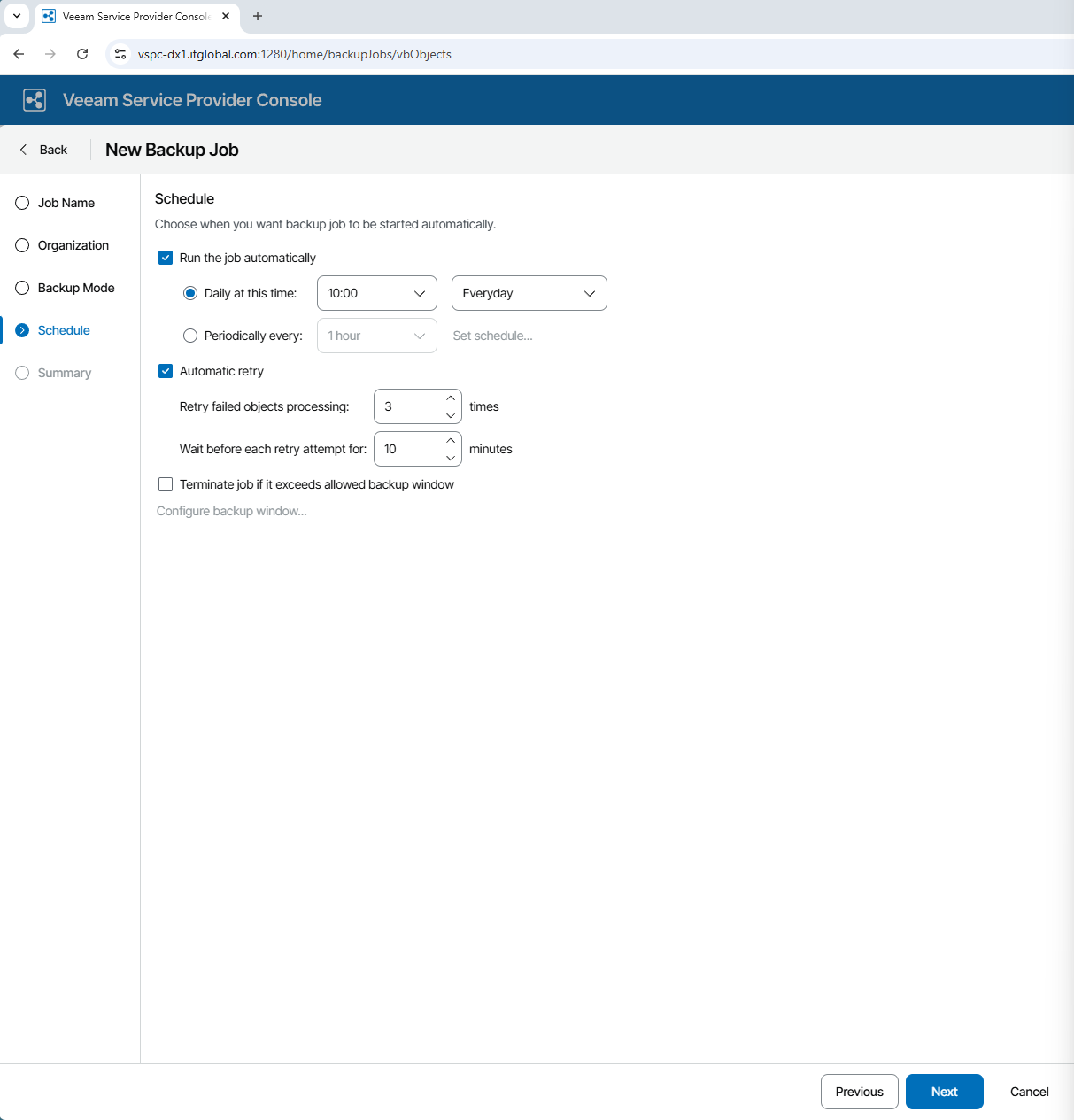The image size is (1074, 1120).
Task: Go to the Organization step
Action: 62,245
